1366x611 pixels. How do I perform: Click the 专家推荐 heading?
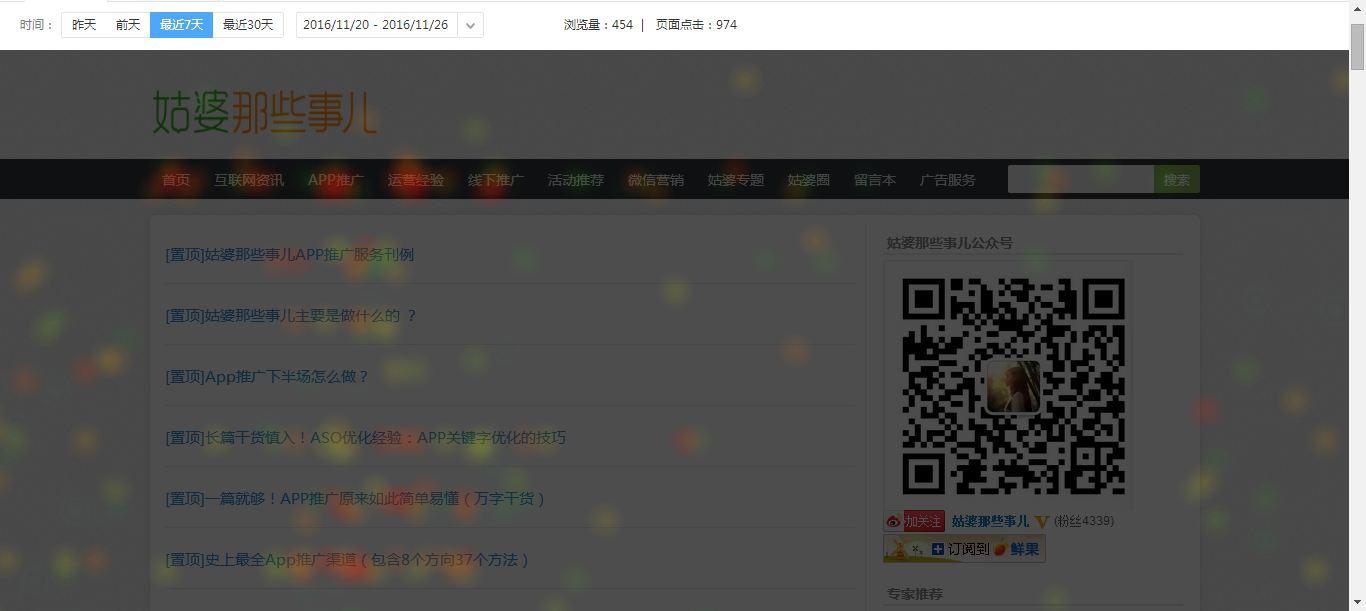[914, 593]
